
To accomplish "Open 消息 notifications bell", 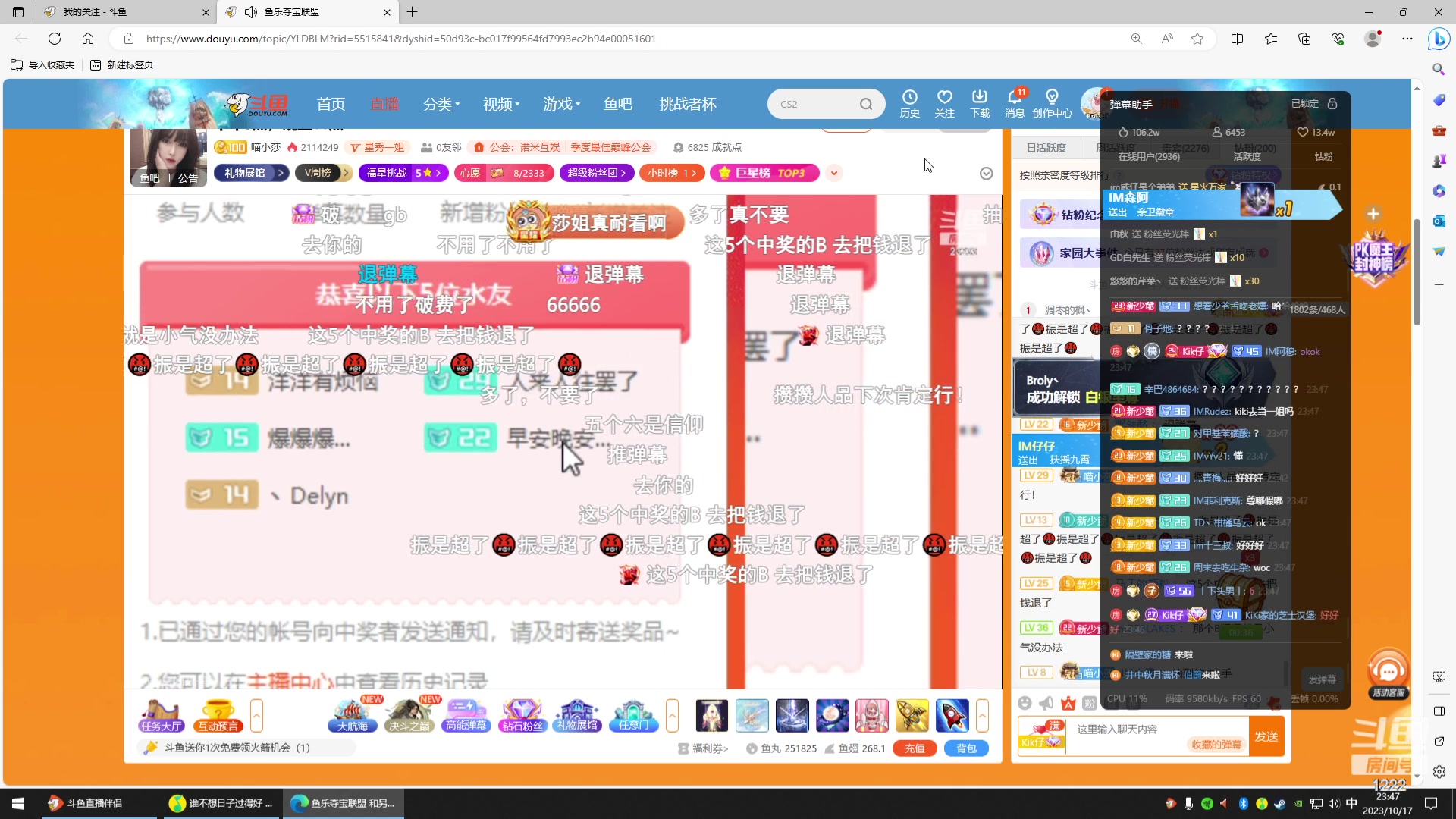I will coord(1015,104).
